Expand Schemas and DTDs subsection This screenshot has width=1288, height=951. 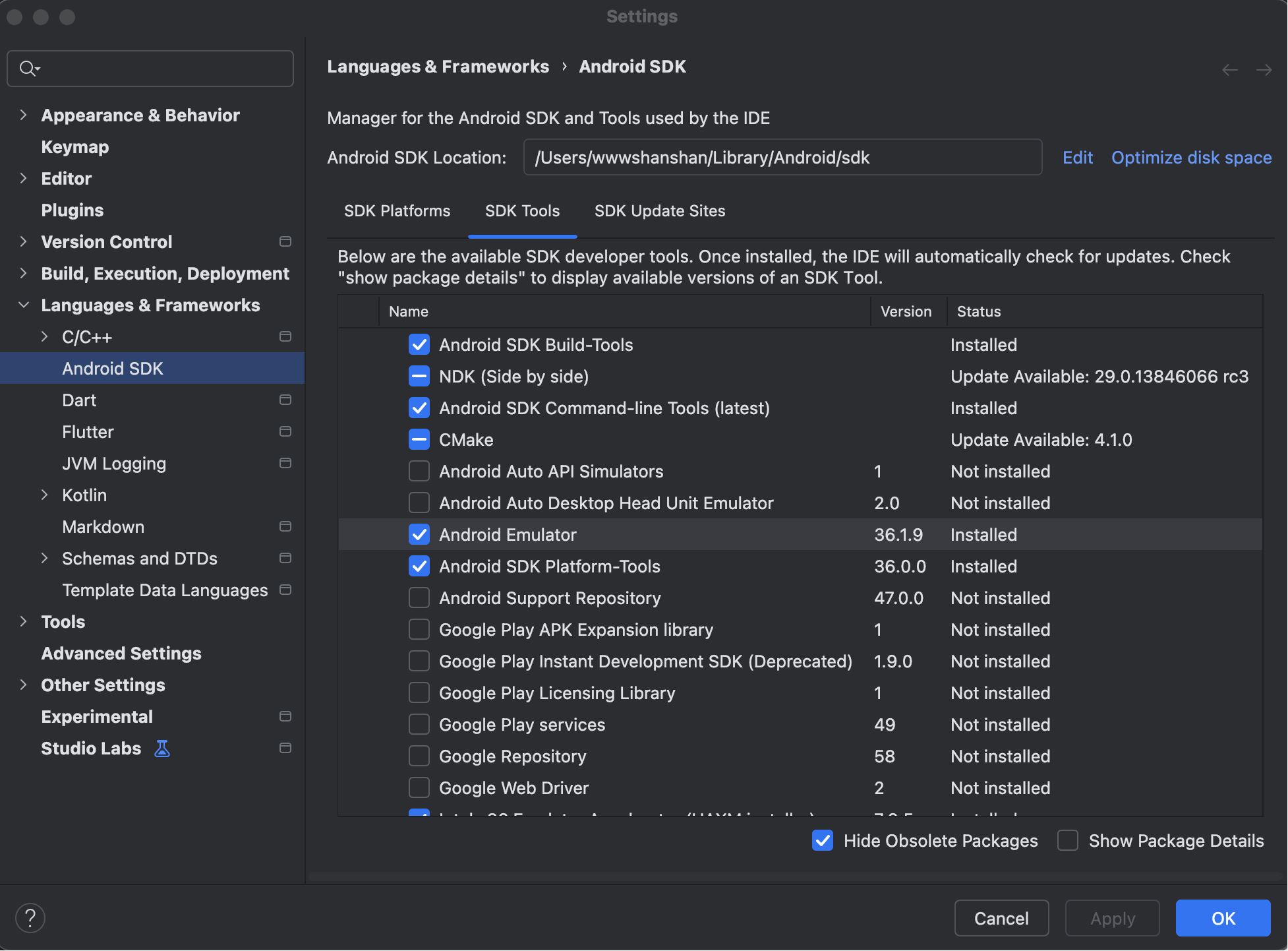click(45, 559)
